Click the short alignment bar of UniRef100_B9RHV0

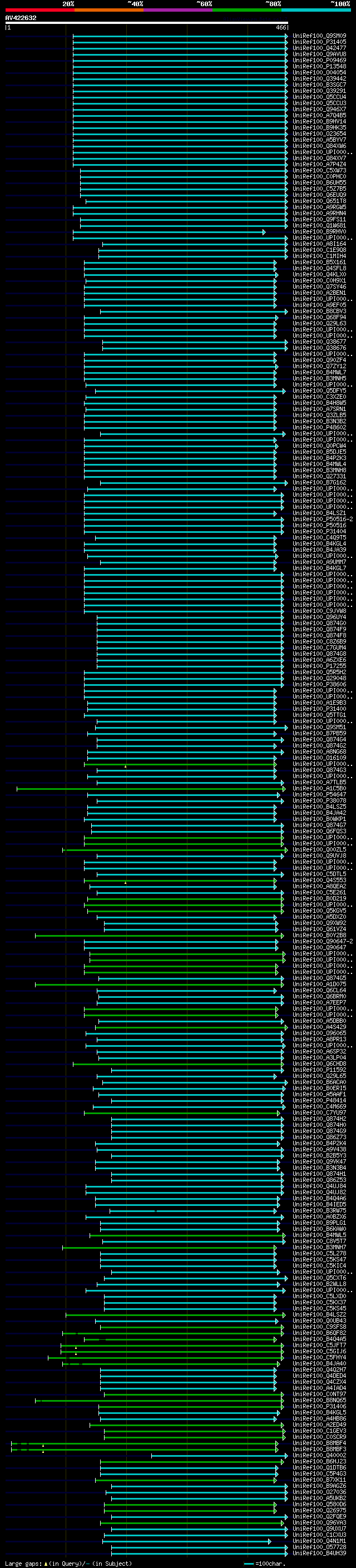pos(169,232)
